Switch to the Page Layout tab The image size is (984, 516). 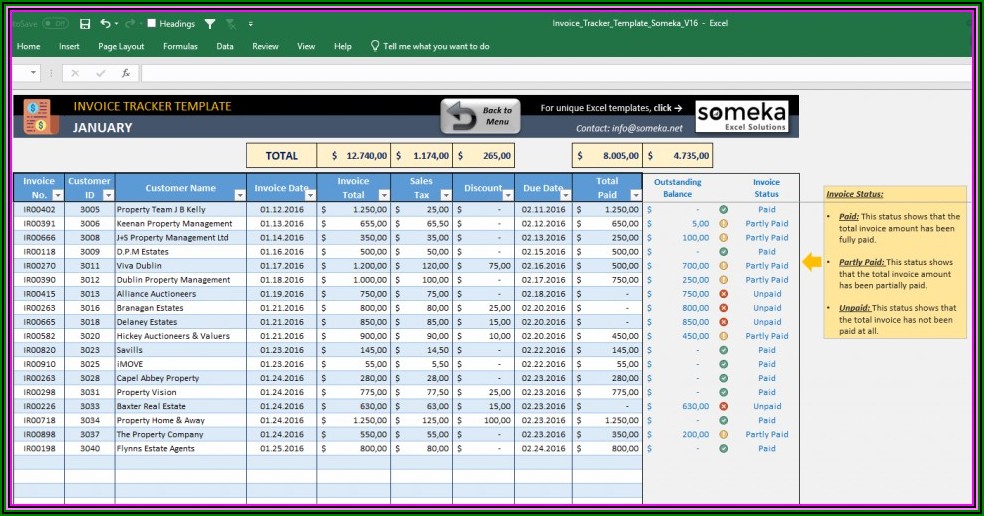click(x=121, y=46)
